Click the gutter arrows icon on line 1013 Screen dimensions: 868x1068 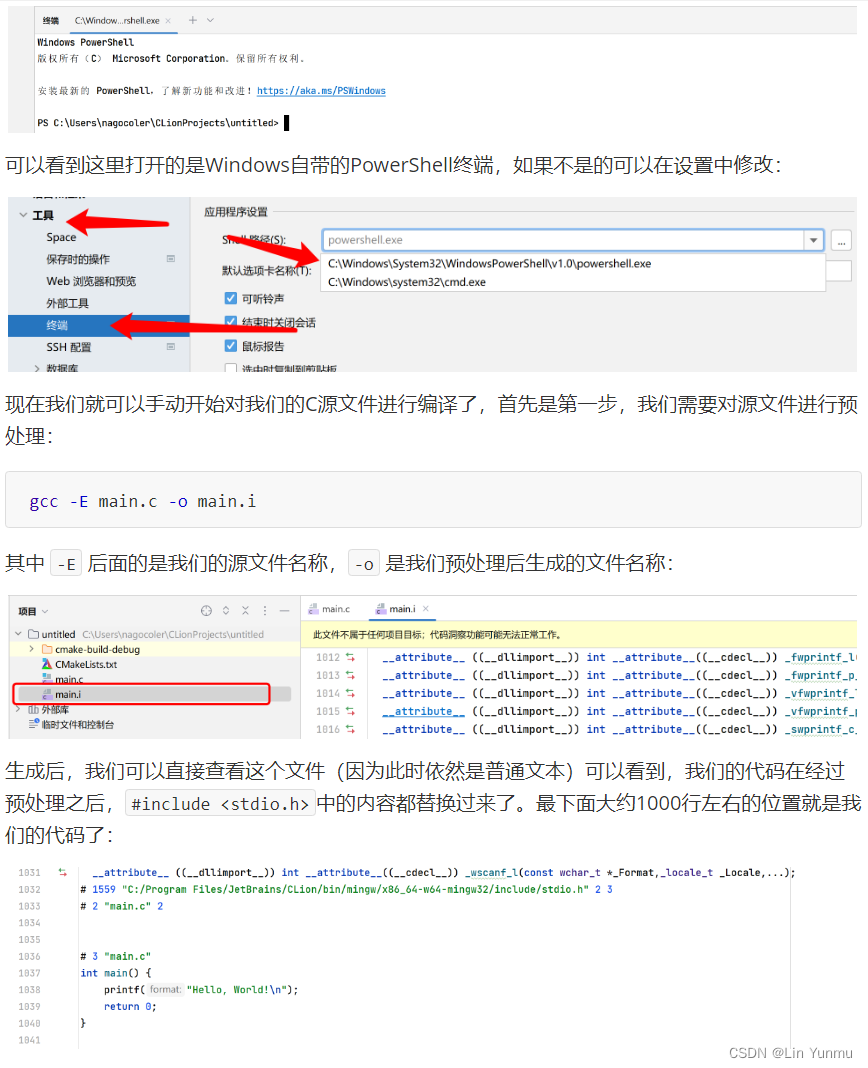[x=350, y=675]
